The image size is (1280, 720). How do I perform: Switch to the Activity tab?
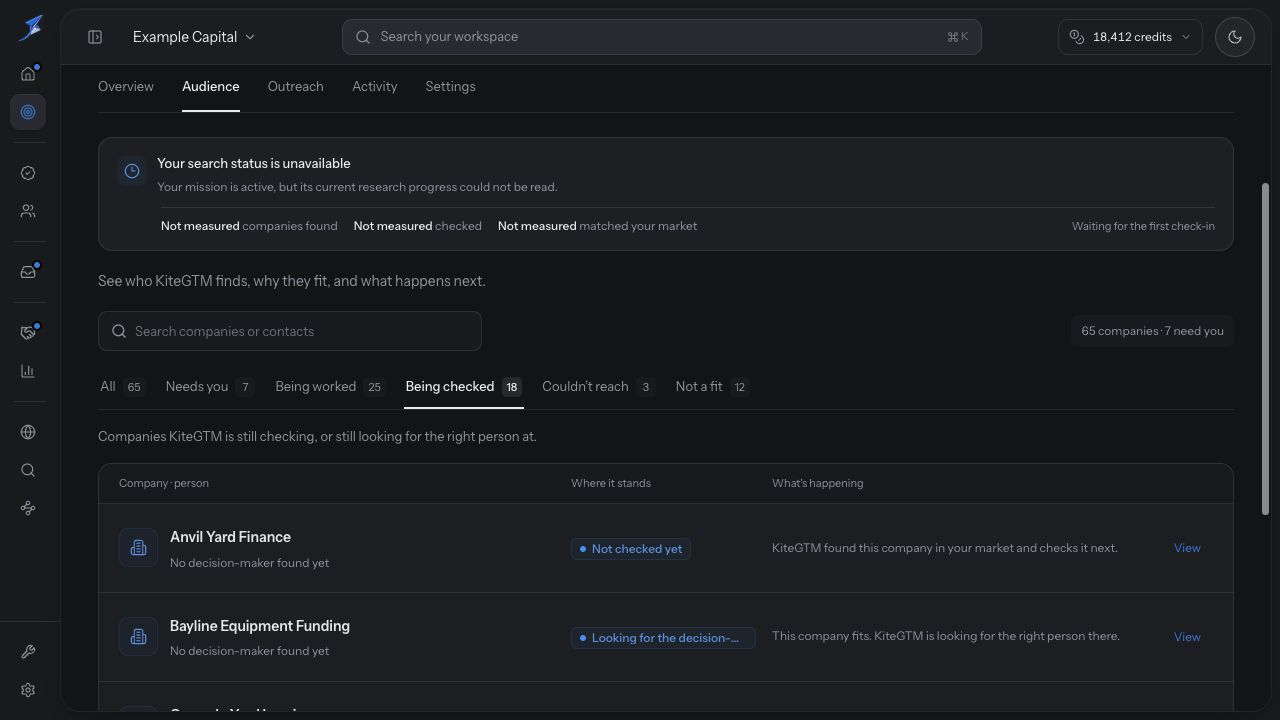coord(375,87)
